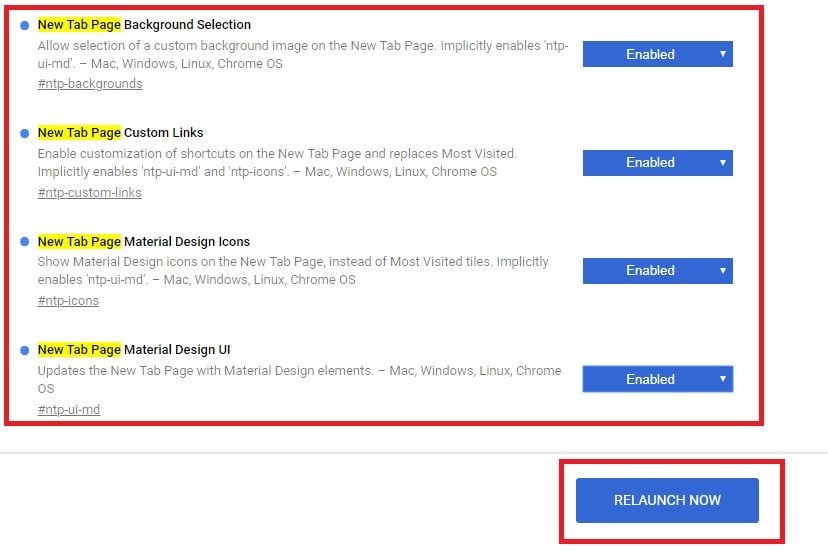Screen dimensions: 828x556
Task: Select the New Tab Page Background Selection title
Action: tap(144, 25)
